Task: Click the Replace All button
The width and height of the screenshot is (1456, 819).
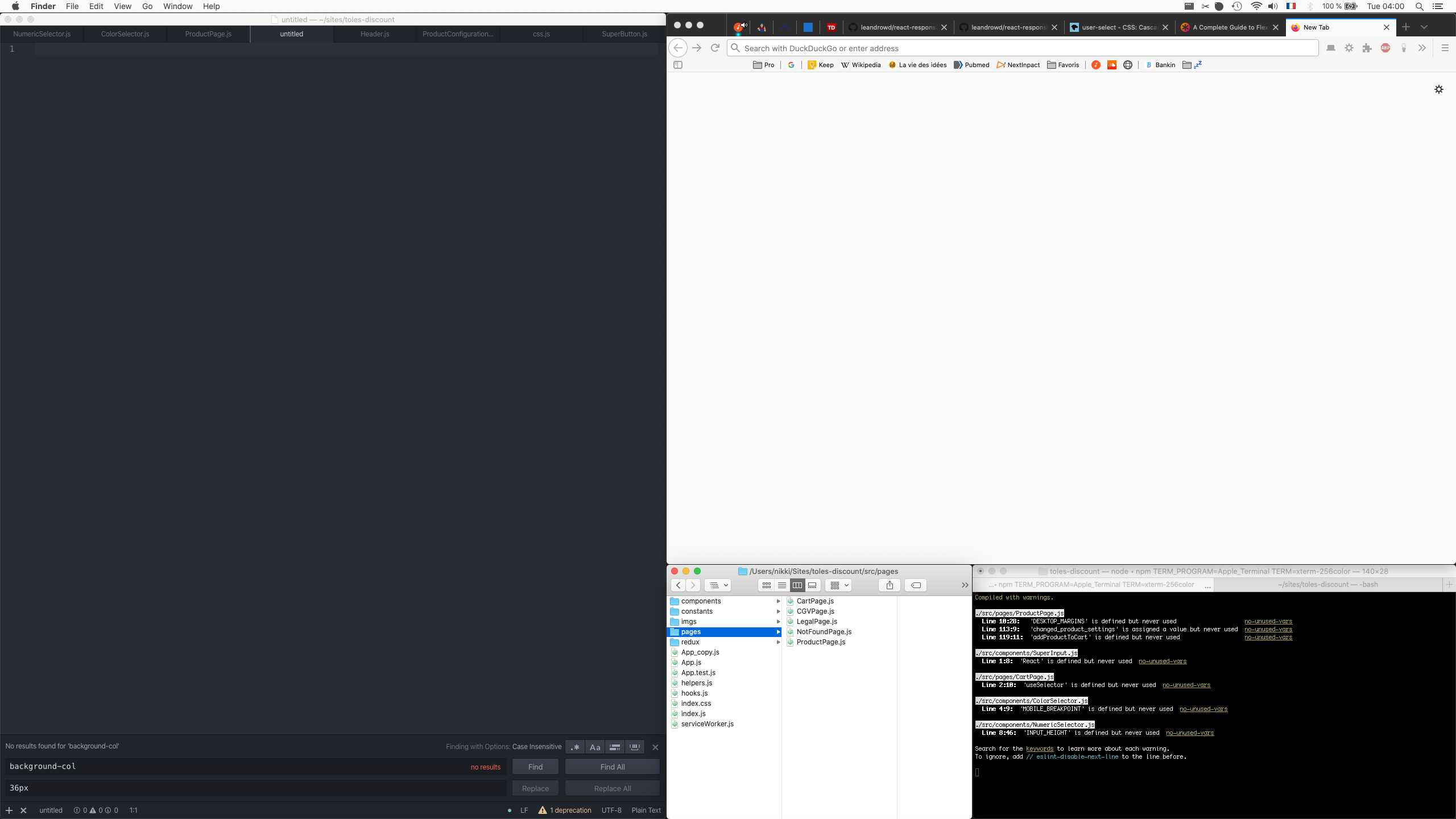Action: click(613, 788)
